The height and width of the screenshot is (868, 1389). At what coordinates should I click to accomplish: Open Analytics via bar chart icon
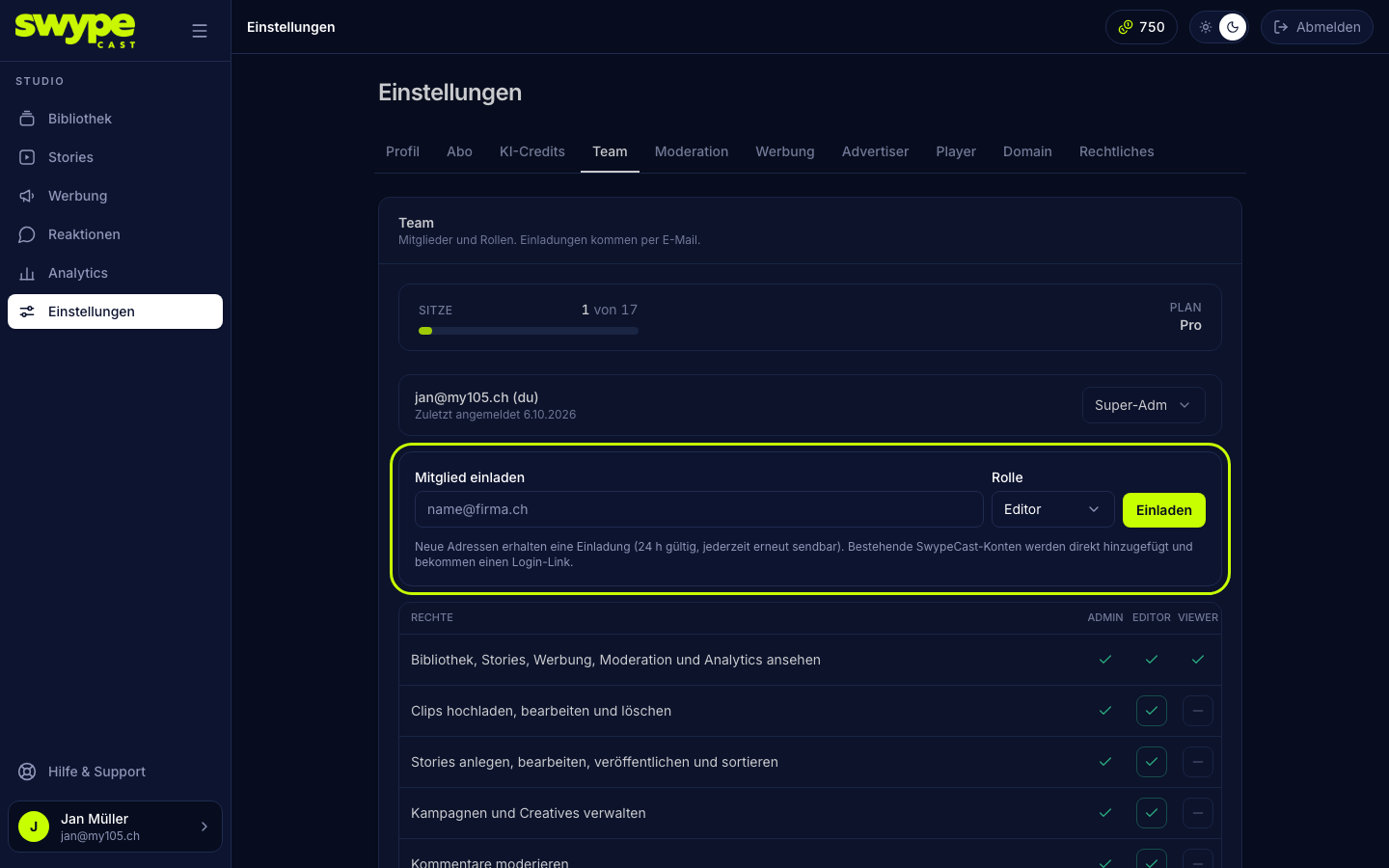27,273
